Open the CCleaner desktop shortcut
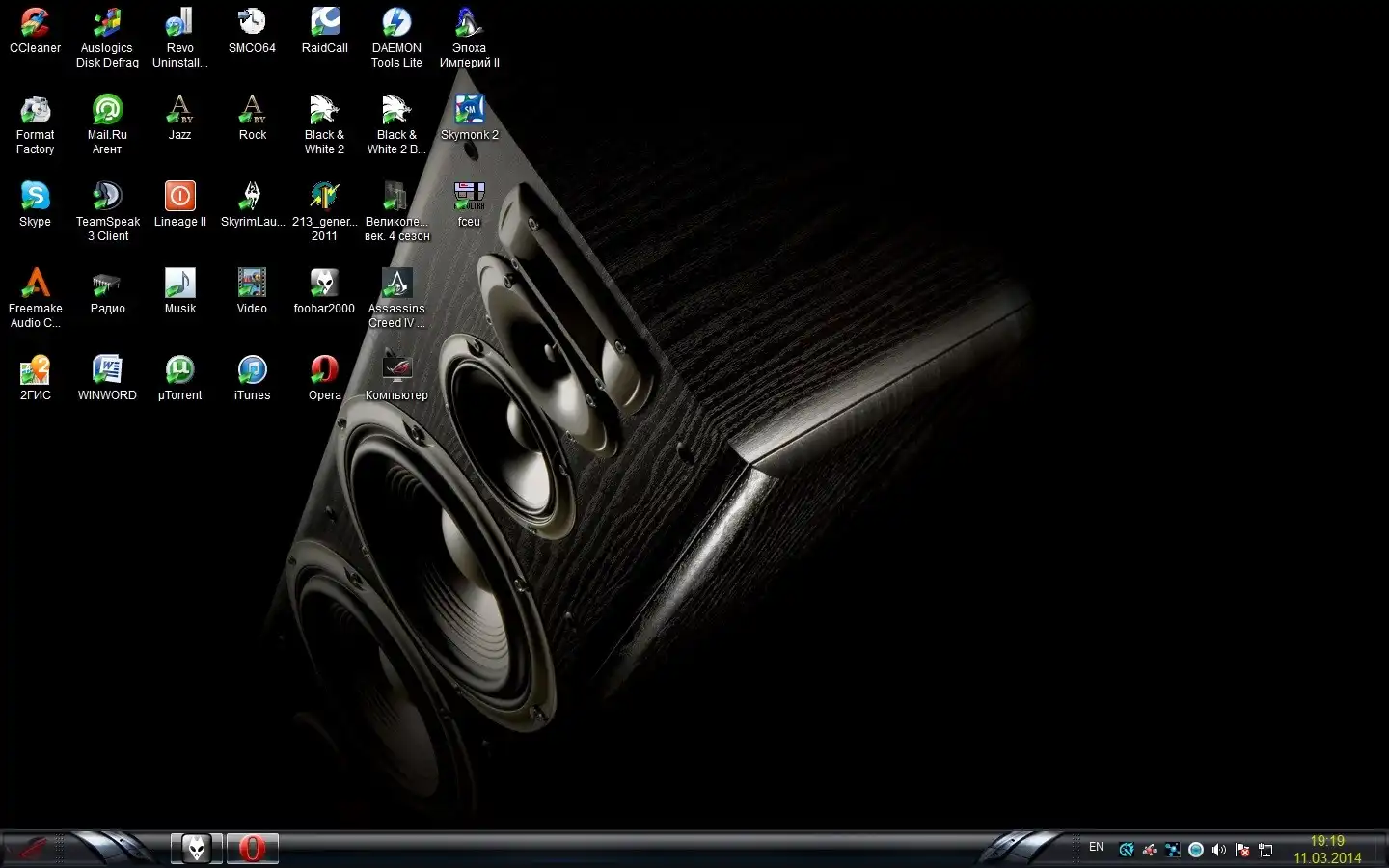This screenshot has width=1389, height=868. point(35,23)
